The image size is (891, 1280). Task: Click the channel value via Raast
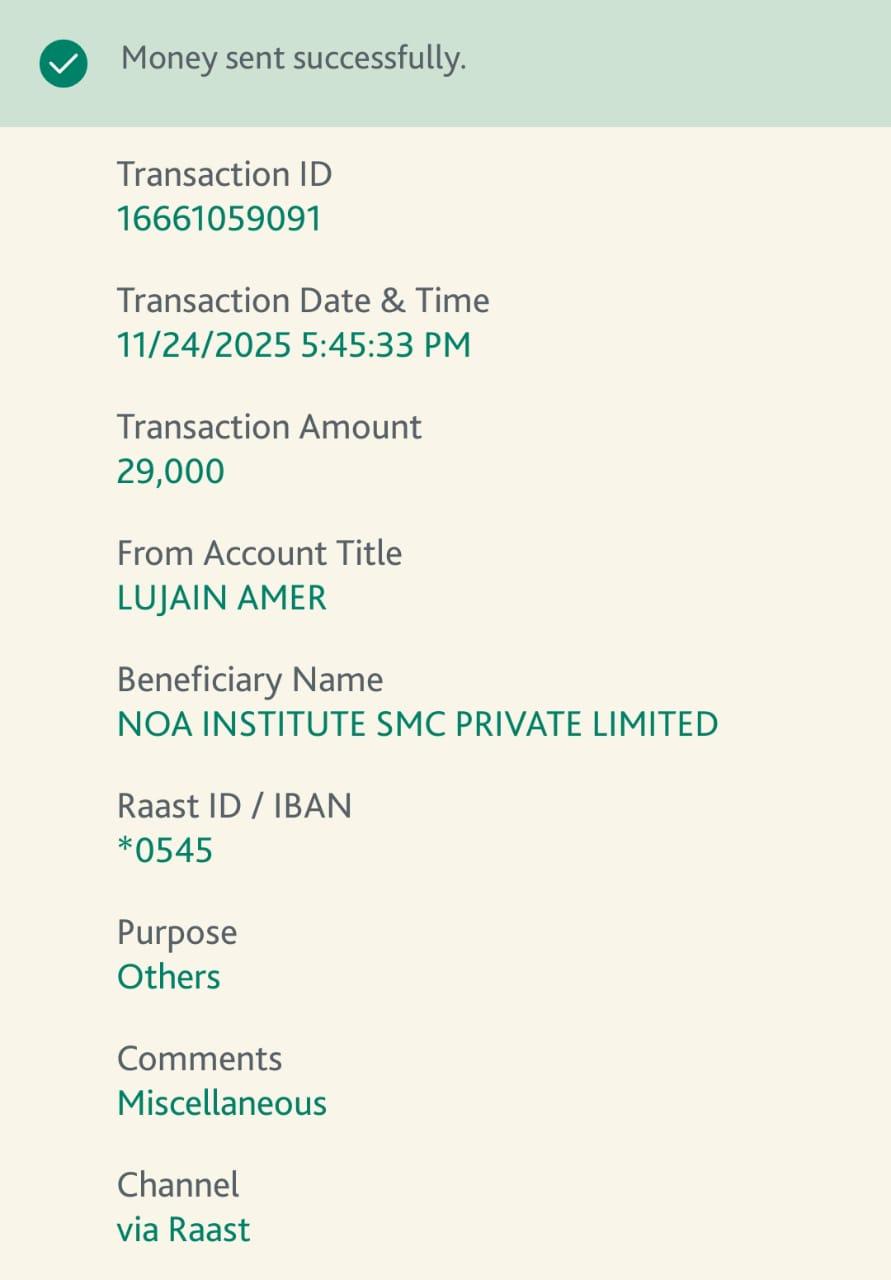point(184,1229)
